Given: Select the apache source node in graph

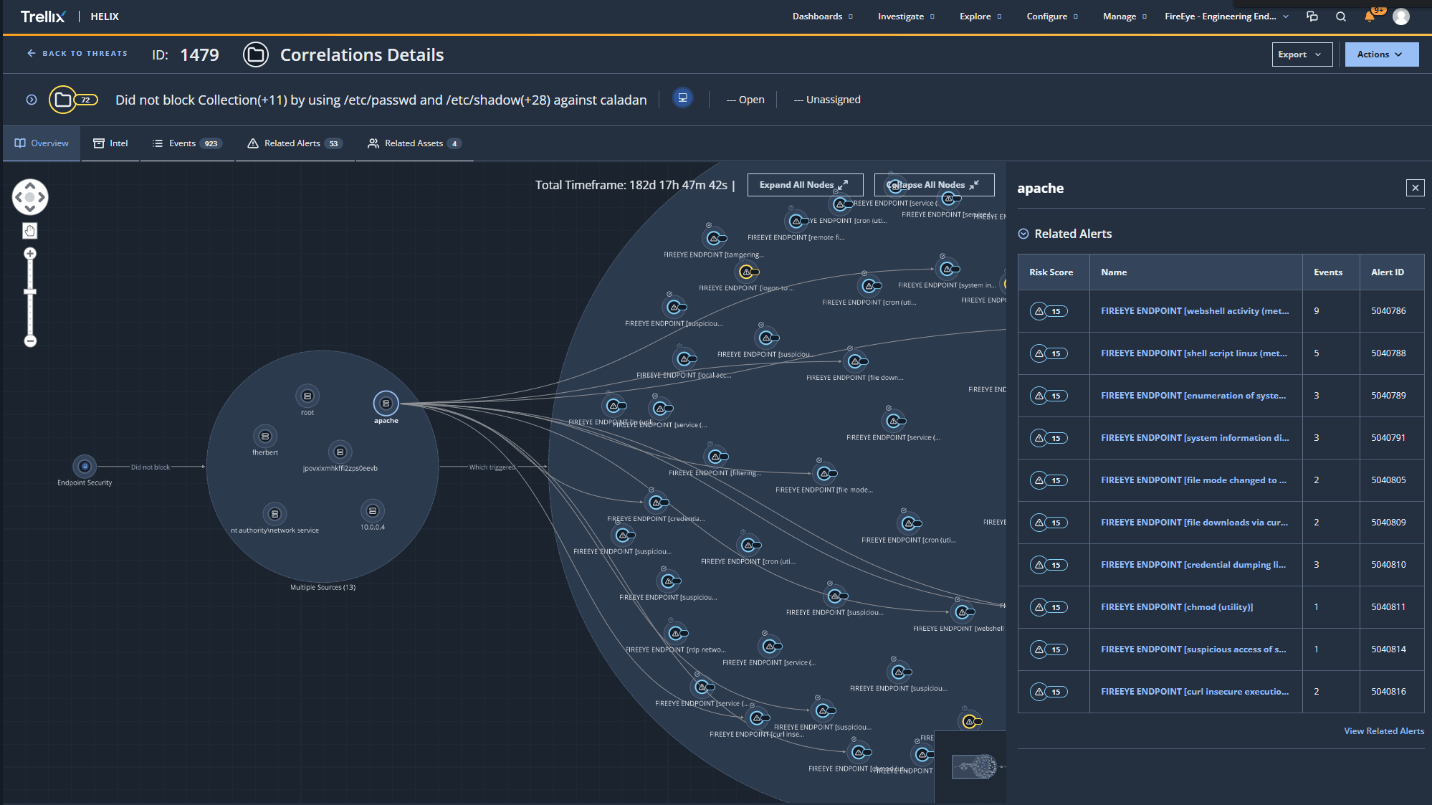Looking at the screenshot, I should click(386, 403).
